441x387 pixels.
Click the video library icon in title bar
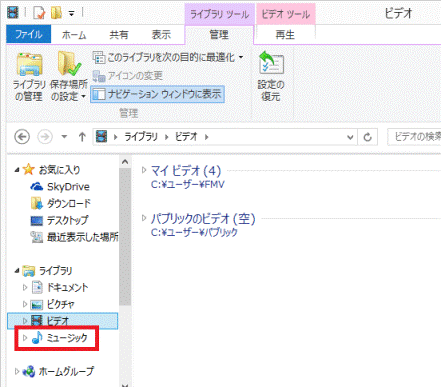tap(13, 13)
